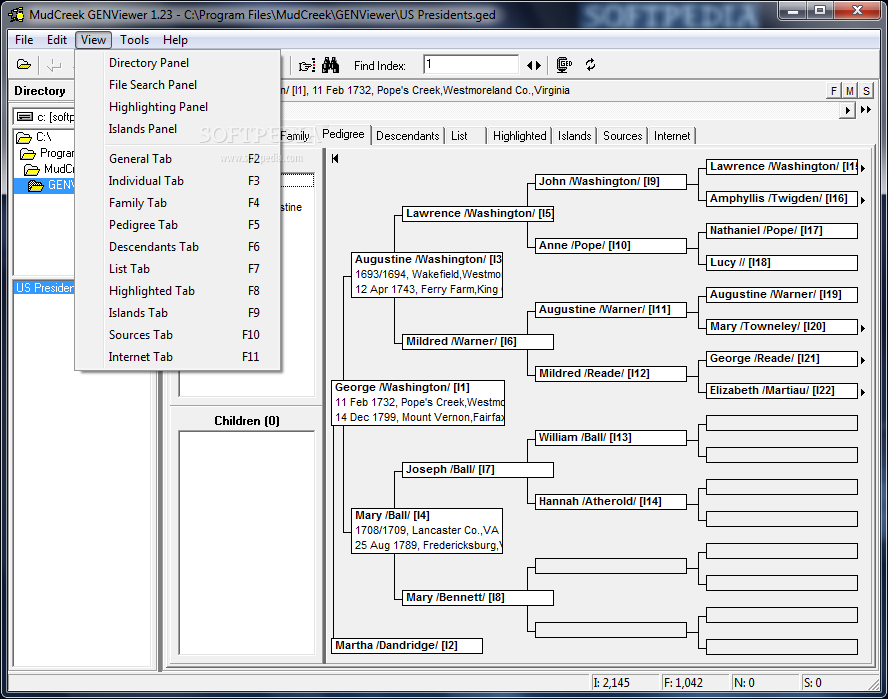Choose Sources Tab F10 menu item

178,335
